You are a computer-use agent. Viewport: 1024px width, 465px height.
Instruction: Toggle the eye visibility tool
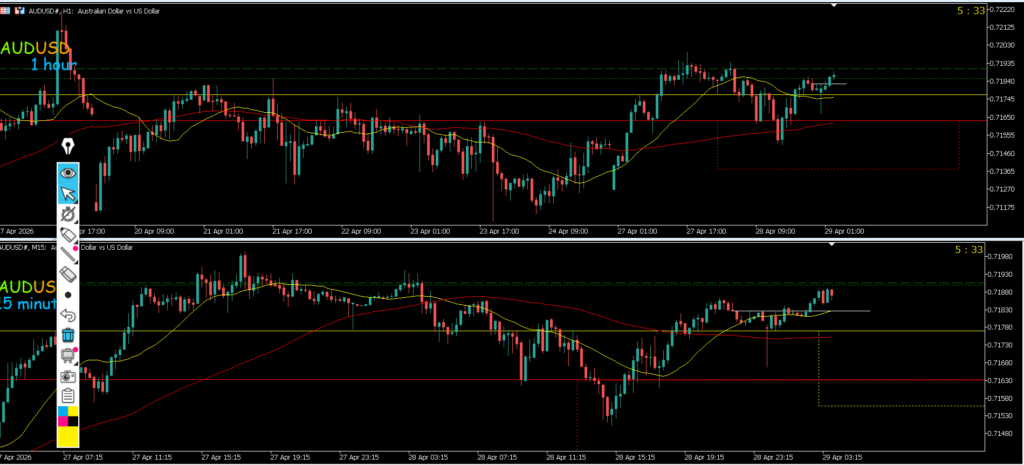[69, 172]
